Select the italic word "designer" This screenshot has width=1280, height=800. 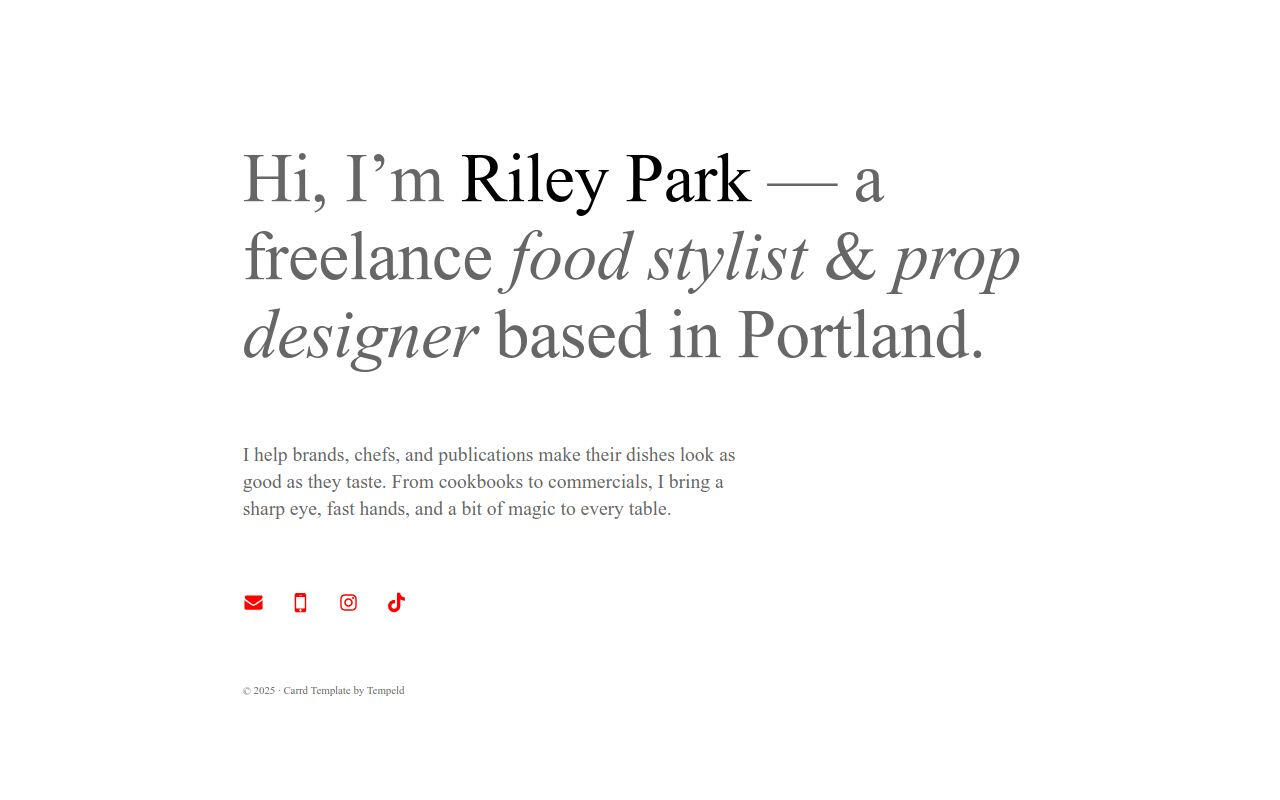tap(360, 335)
